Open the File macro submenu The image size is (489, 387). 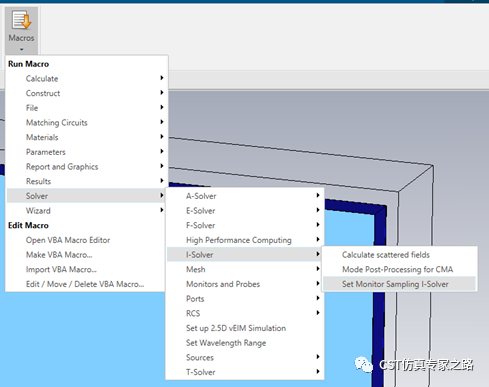[86, 108]
